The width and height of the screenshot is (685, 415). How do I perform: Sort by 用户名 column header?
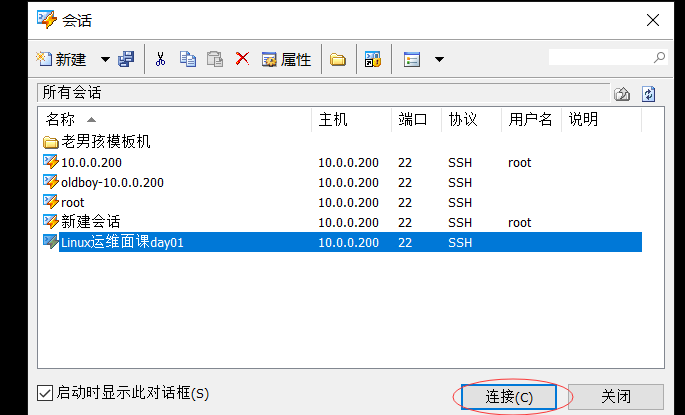pos(531,119)
